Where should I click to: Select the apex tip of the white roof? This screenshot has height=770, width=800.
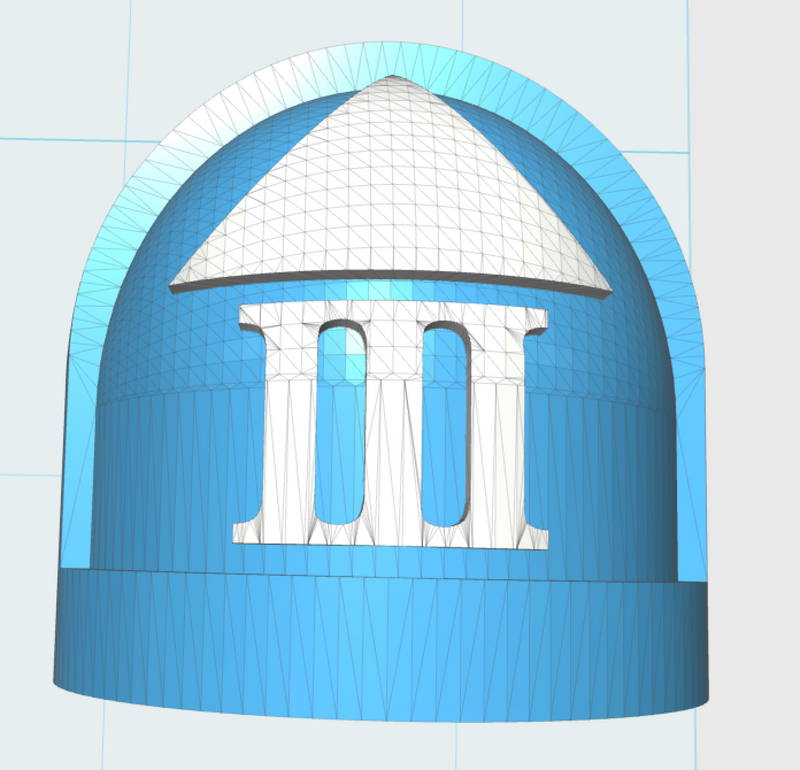coord(393,79)
